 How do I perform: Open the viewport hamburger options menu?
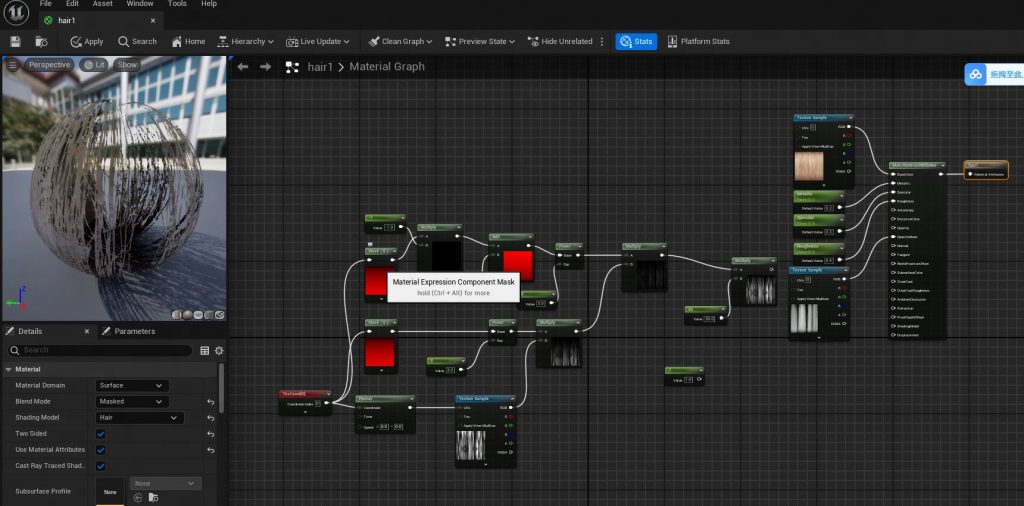[x=12, y=65]
